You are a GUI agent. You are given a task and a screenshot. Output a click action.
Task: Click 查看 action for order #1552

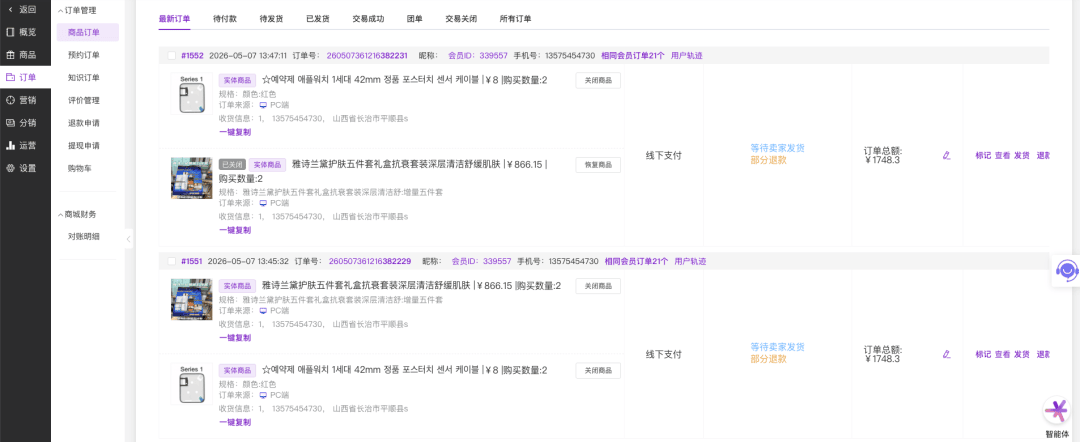point(1002,156)
